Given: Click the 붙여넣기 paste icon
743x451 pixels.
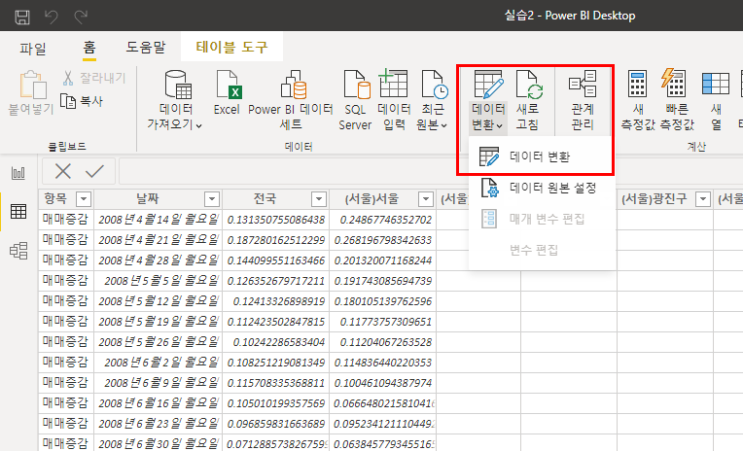Looking at the screenshot, I should coord(33,85).
